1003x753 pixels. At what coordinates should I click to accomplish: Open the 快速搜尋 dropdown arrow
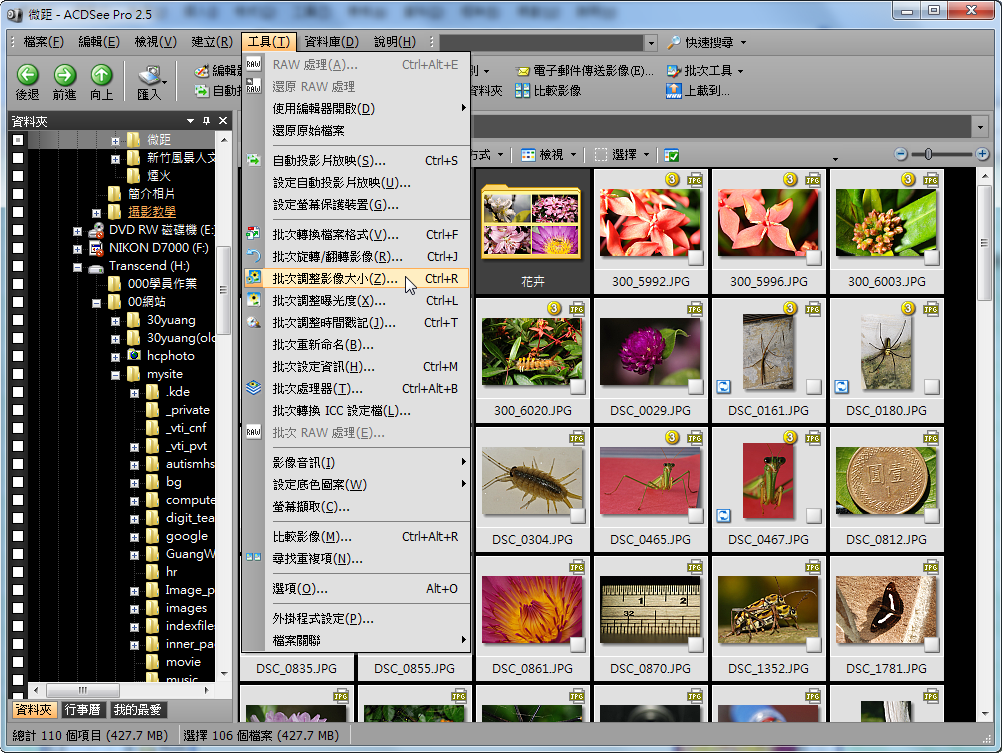point(743,42)
